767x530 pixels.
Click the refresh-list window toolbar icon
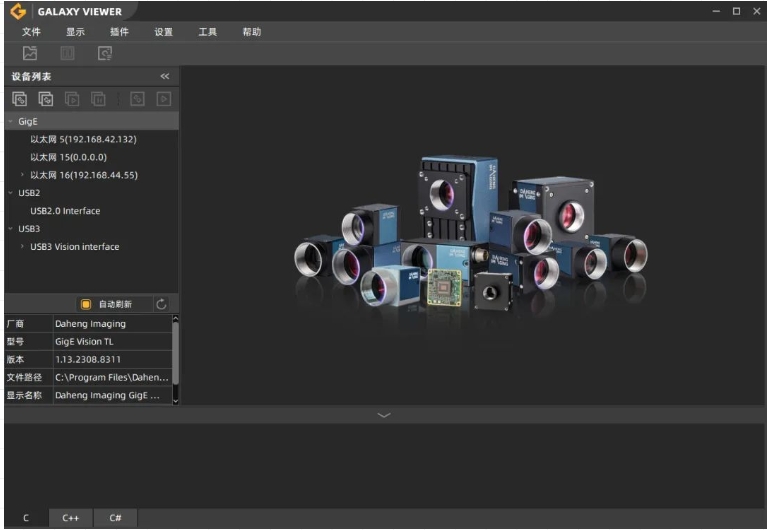pos(105,53)
